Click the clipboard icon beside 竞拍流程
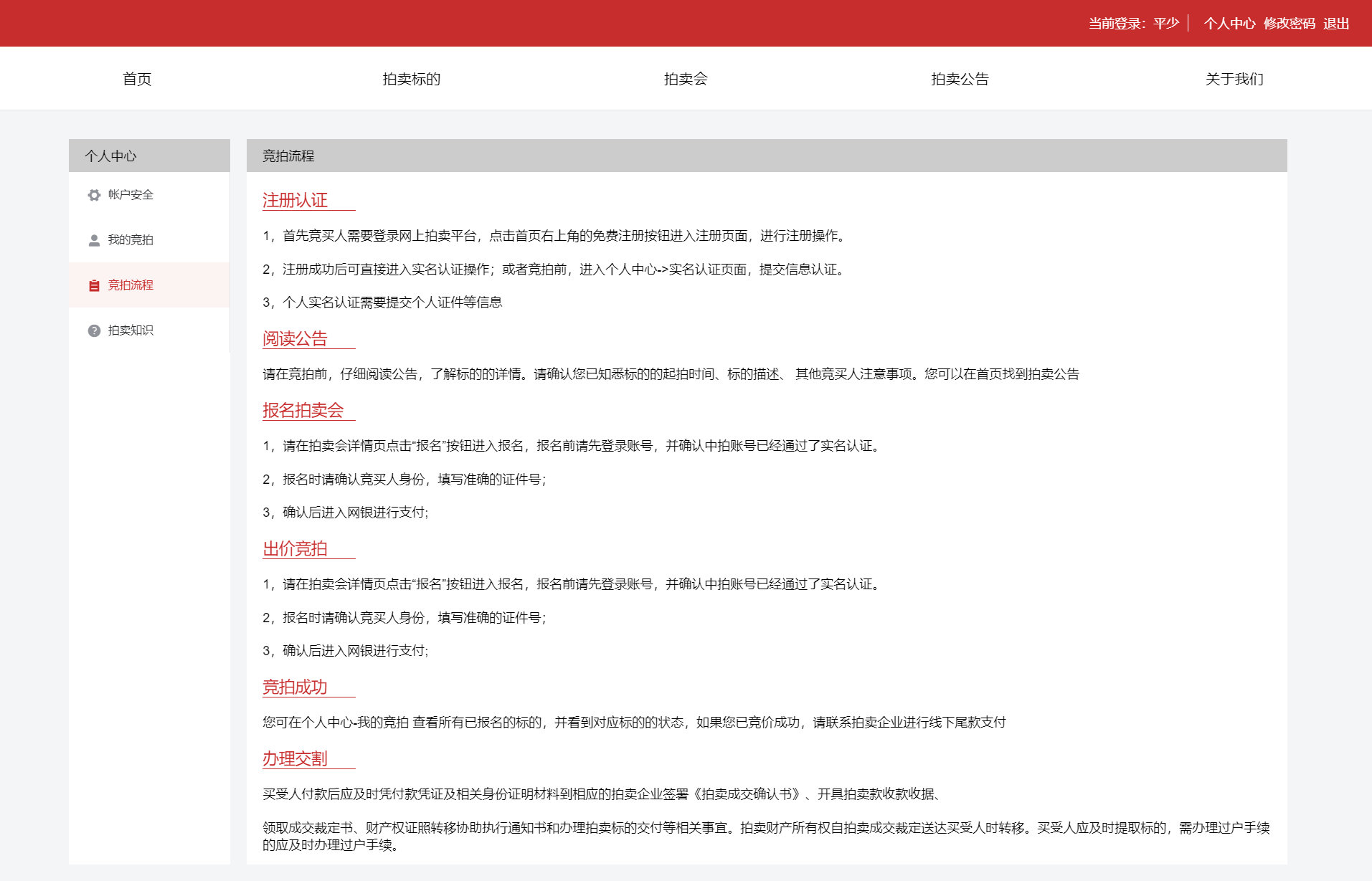1372x881 pixels. click(x=94, y=285)
